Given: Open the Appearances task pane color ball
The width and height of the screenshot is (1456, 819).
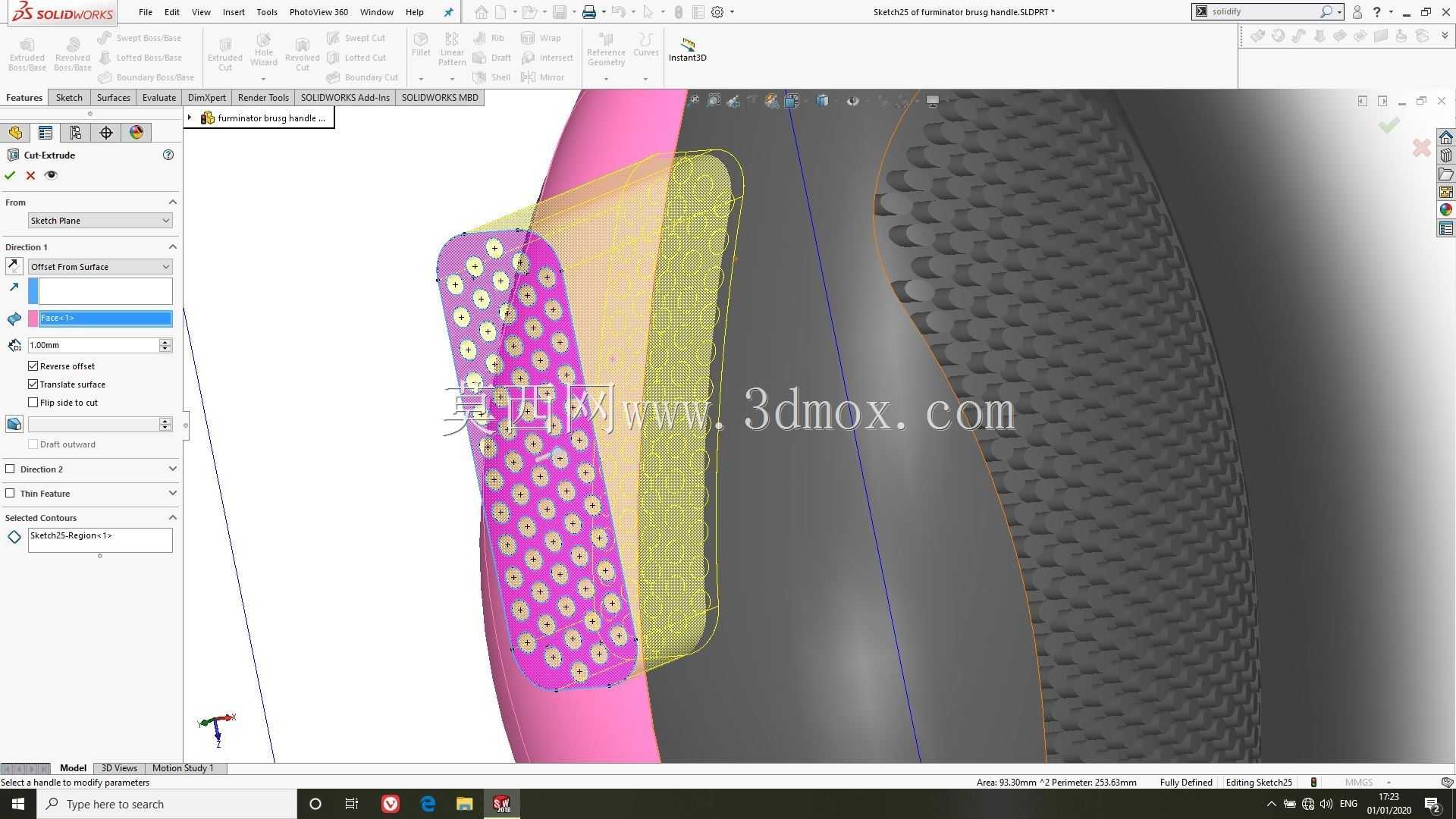Looking at the screenshot, I should tap(1446, 210).
